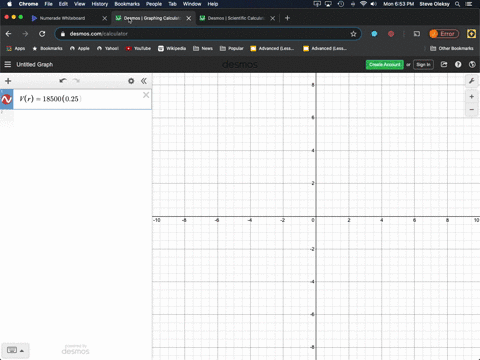480x360 pixels.
Task: Click the add item plus button in expression list
Action: 8,81
